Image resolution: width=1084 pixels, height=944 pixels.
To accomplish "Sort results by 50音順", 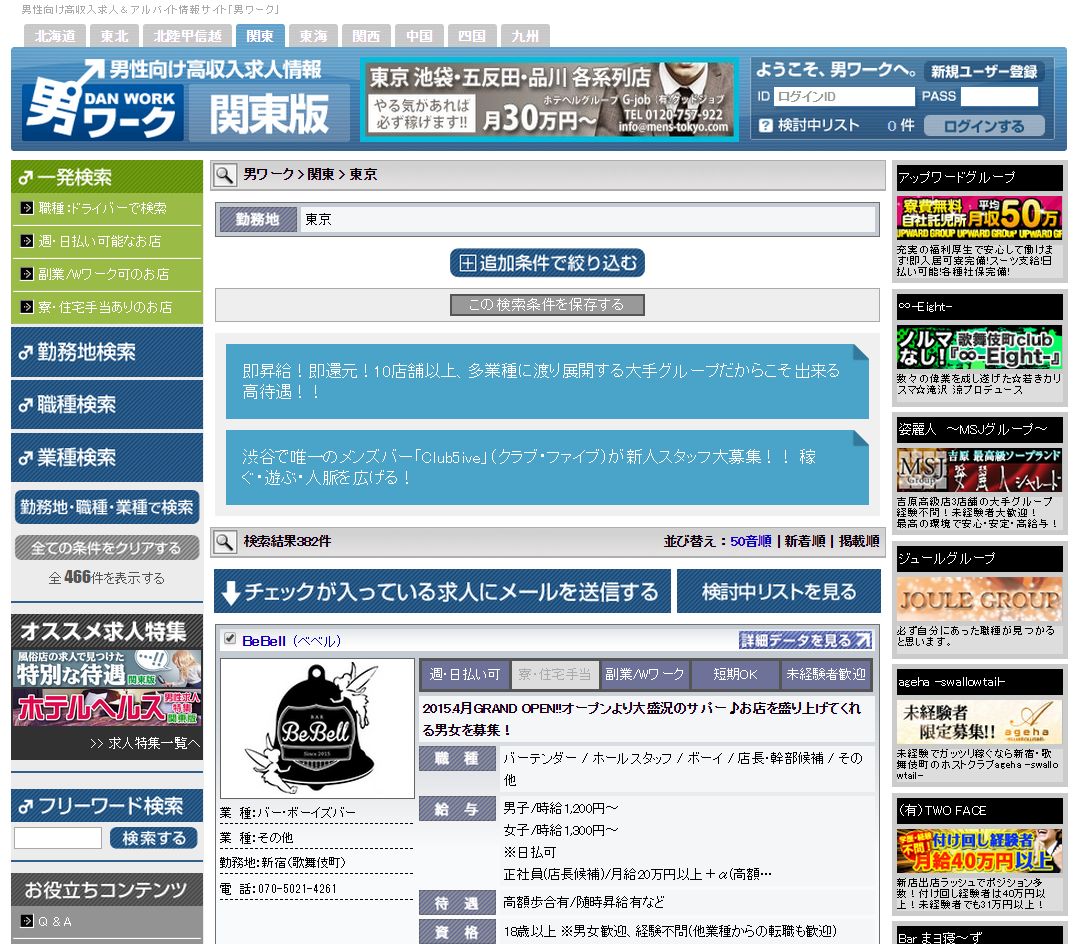I will click(x=751, y=542).
